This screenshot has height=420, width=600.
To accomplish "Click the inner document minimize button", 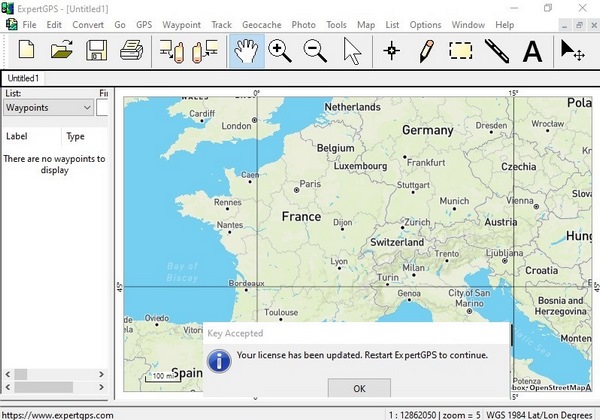I will pos(564,26).
